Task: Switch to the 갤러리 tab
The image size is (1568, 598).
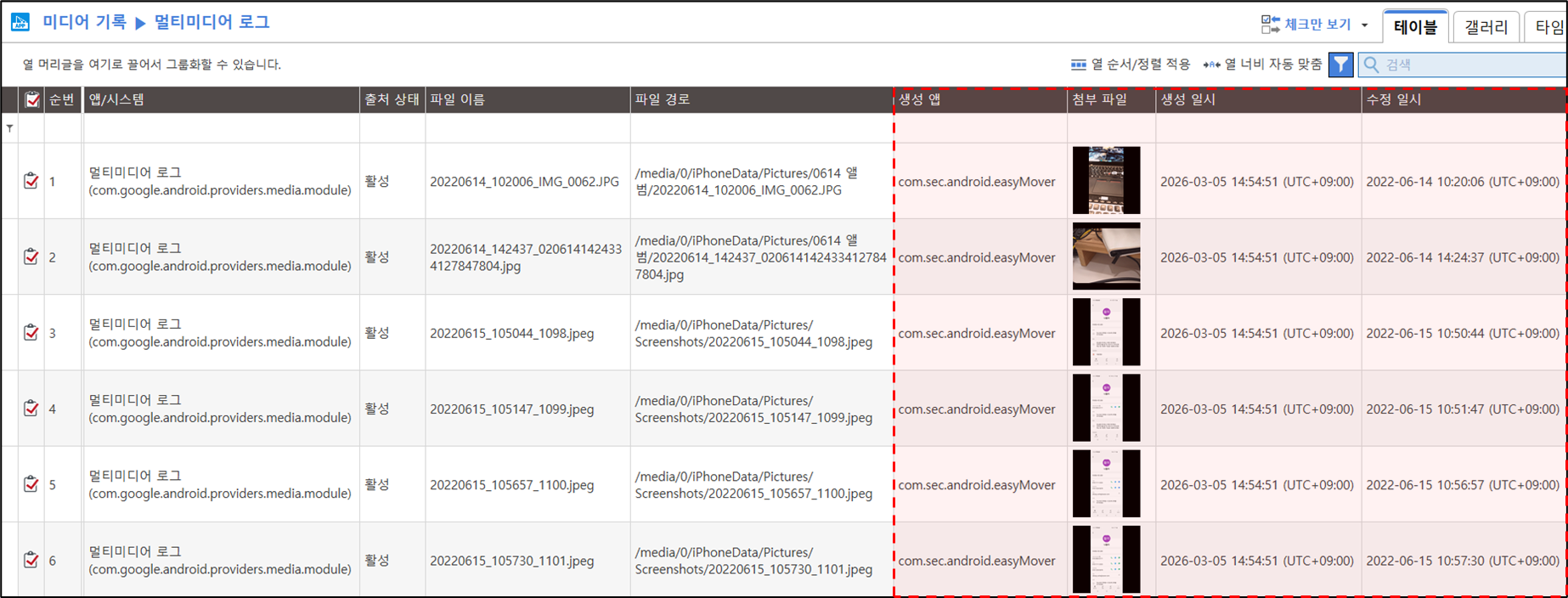Action: tap(1486, 27)
